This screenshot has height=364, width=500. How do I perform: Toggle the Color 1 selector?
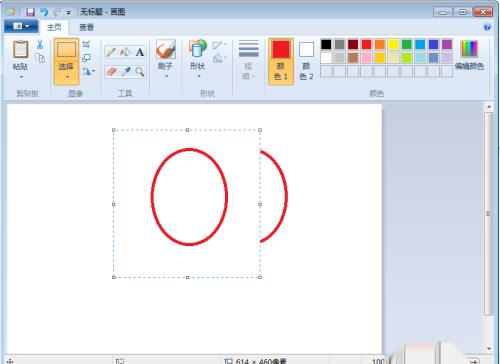(x=281, y=61)
